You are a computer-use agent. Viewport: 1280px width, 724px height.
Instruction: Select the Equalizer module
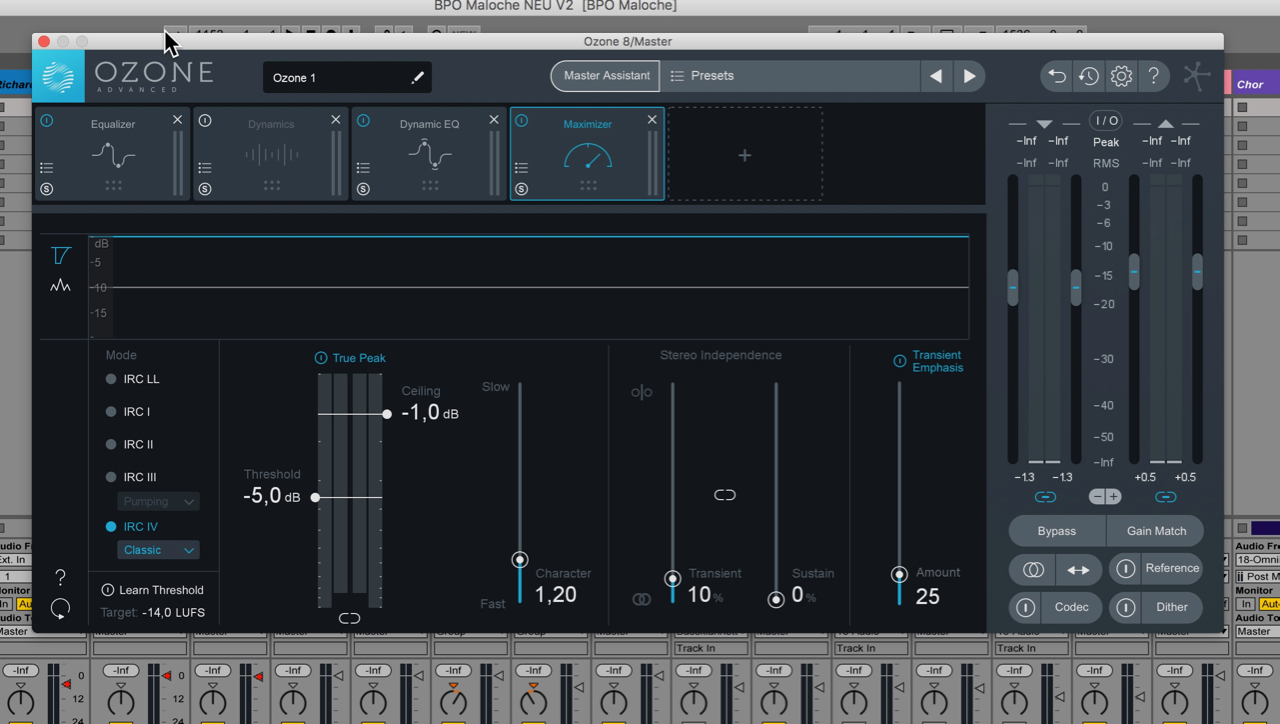click(x=111, y=154)
